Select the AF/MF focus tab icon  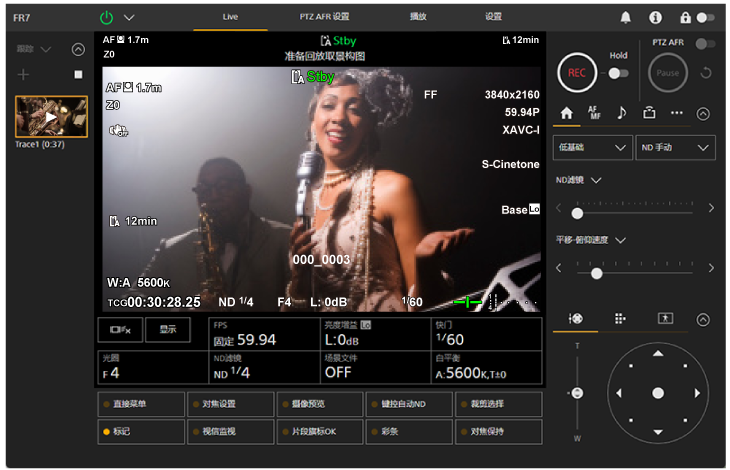[x=594, y=113]
